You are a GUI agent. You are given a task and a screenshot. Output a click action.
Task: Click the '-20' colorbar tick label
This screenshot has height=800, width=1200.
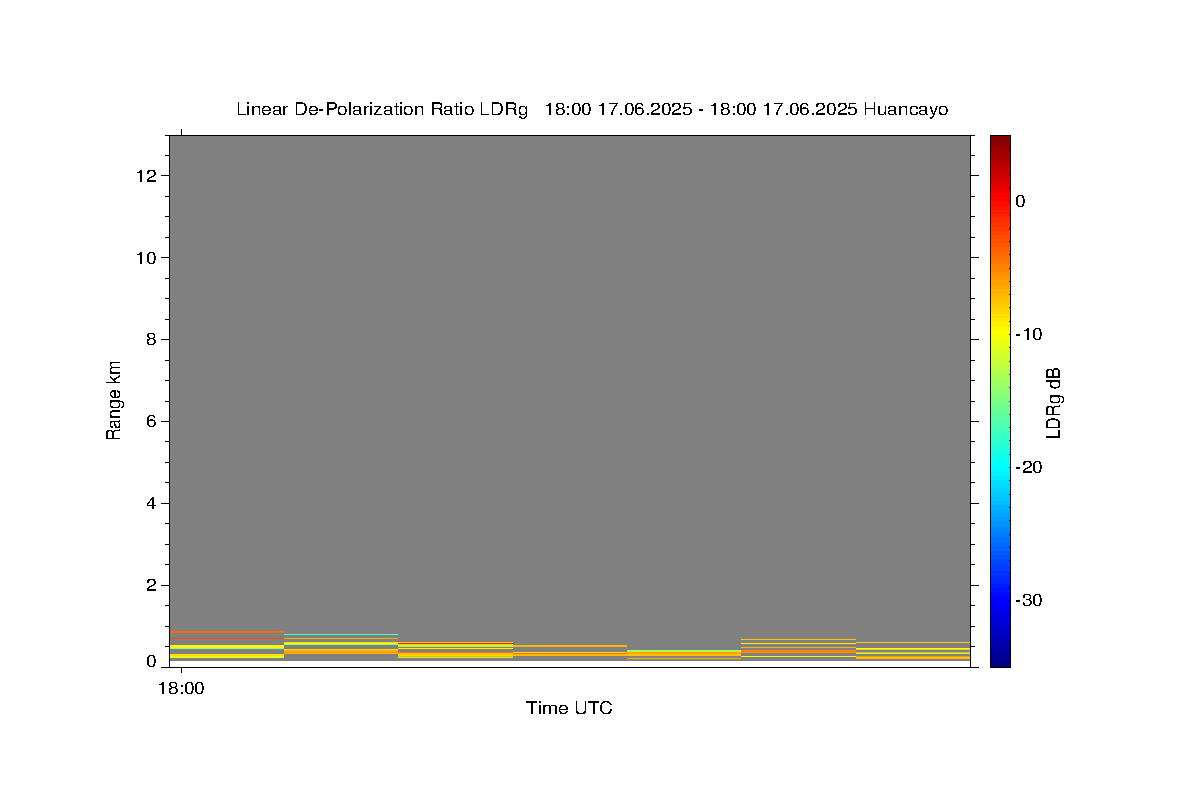pyautogui.click(x=1029, y=467)
